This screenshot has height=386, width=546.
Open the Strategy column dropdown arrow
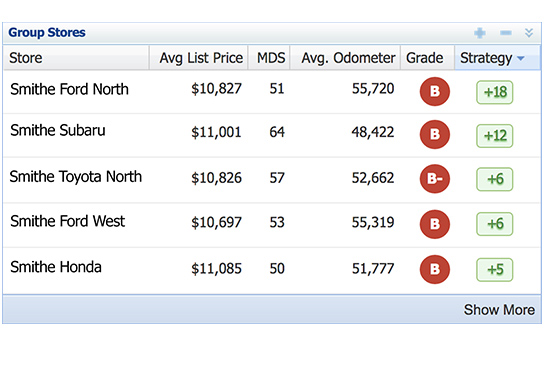click(521, 58)
